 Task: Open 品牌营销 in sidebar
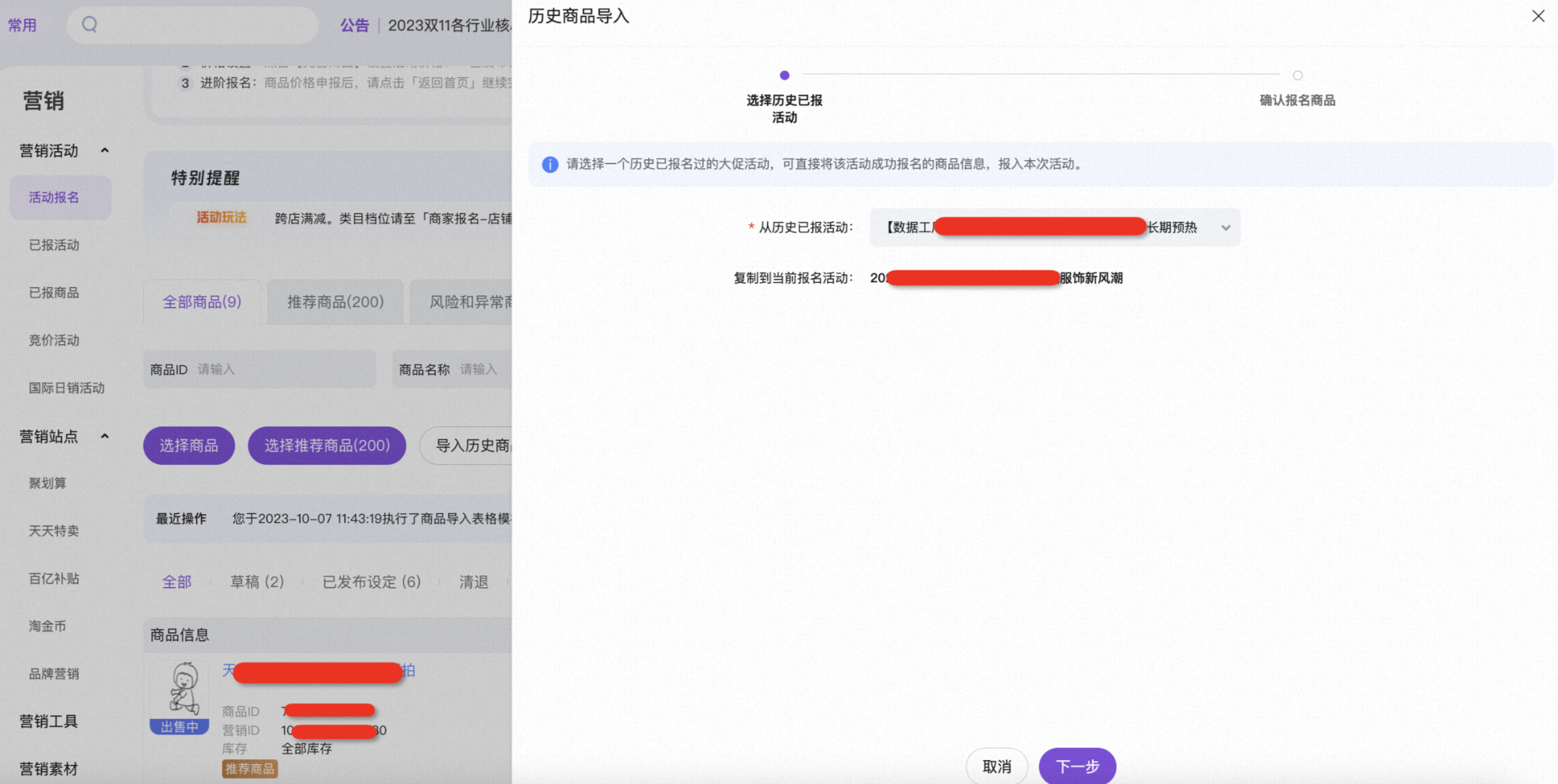(x=54, y=673)
